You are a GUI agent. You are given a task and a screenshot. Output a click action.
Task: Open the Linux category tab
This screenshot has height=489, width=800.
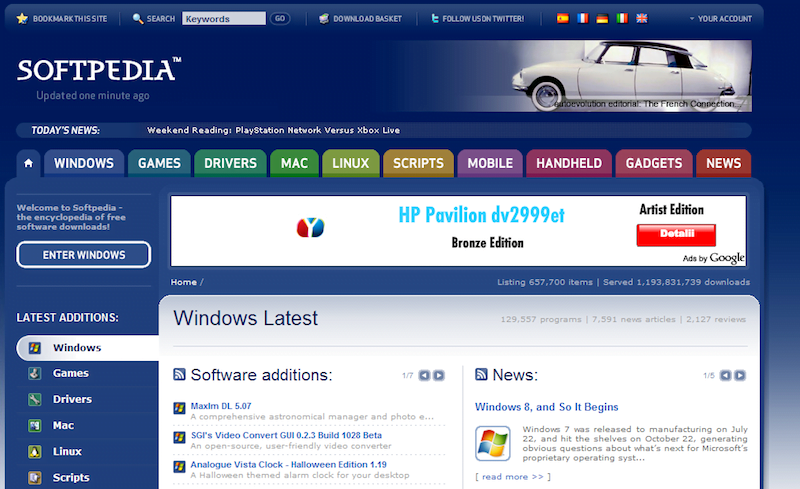coord(351,163)
